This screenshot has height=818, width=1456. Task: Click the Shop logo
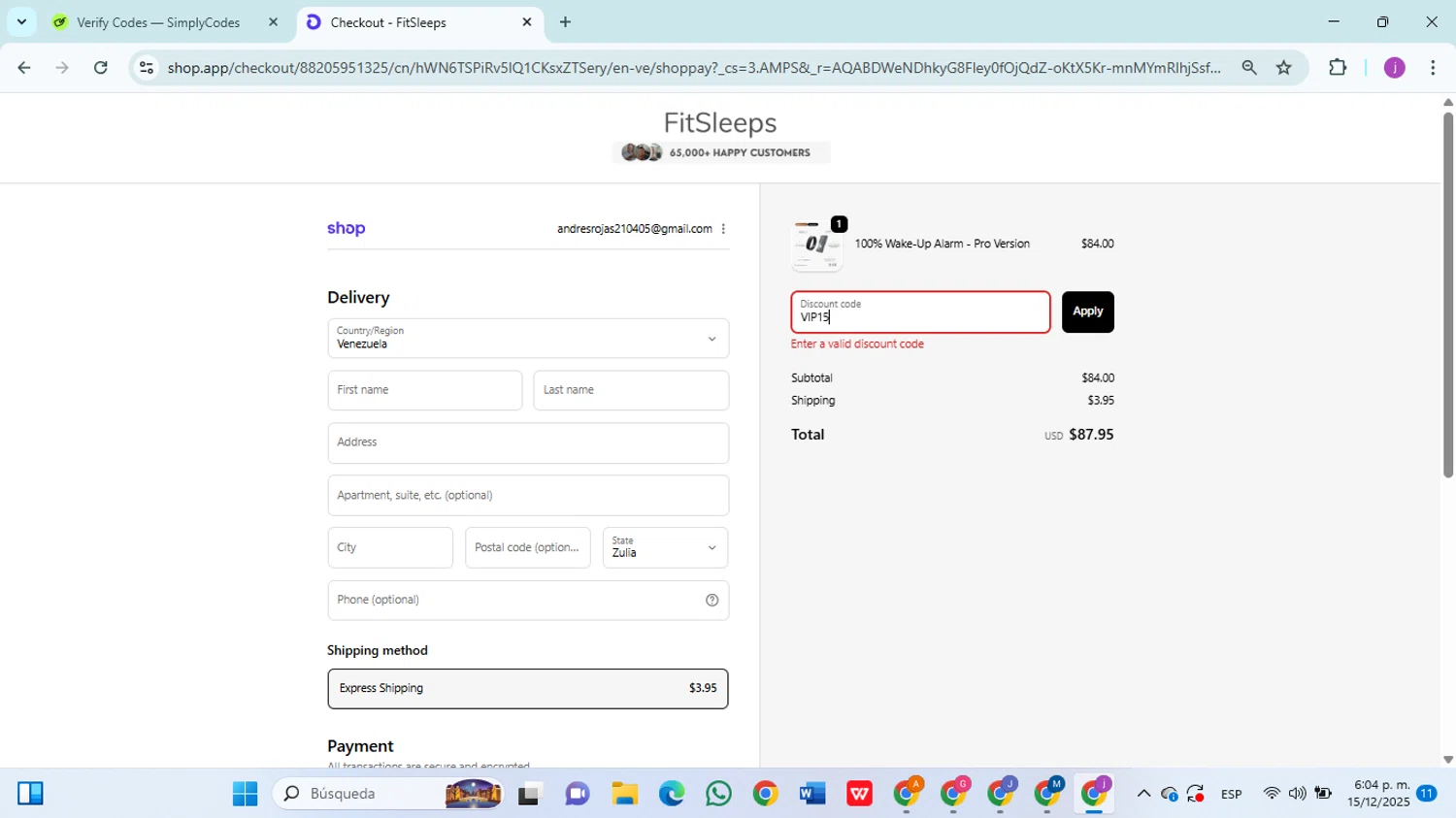click(x=347, y=228)
